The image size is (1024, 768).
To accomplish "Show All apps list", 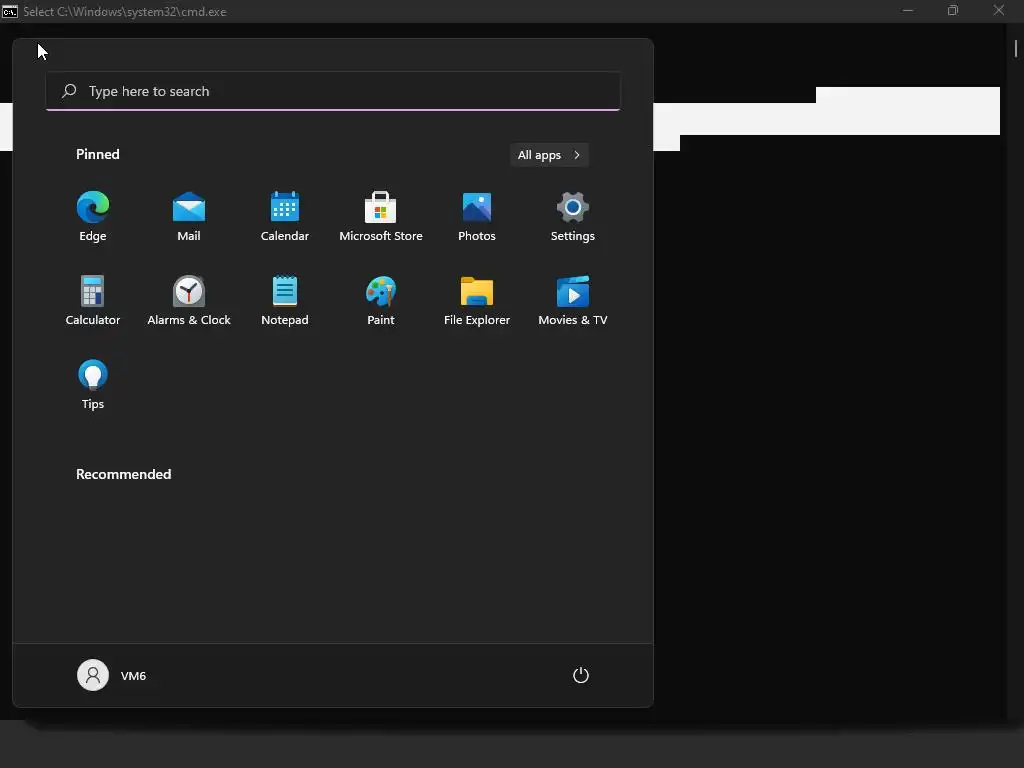I will (x=549, y=155).
